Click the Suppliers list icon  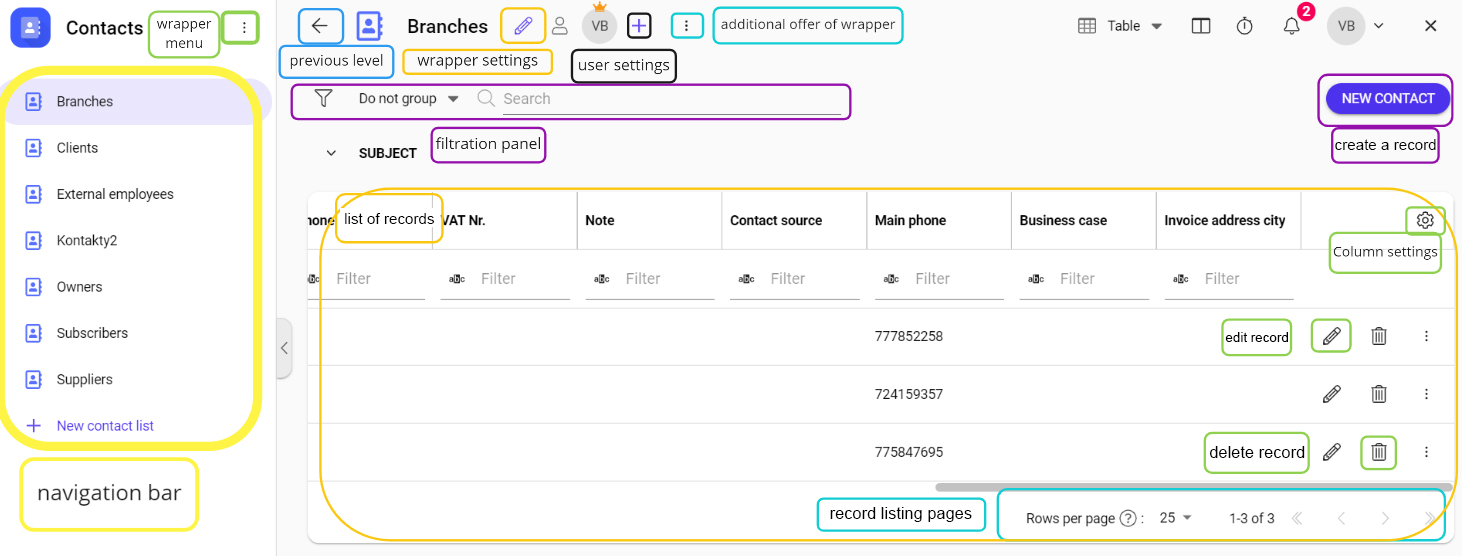pos(33,379)
